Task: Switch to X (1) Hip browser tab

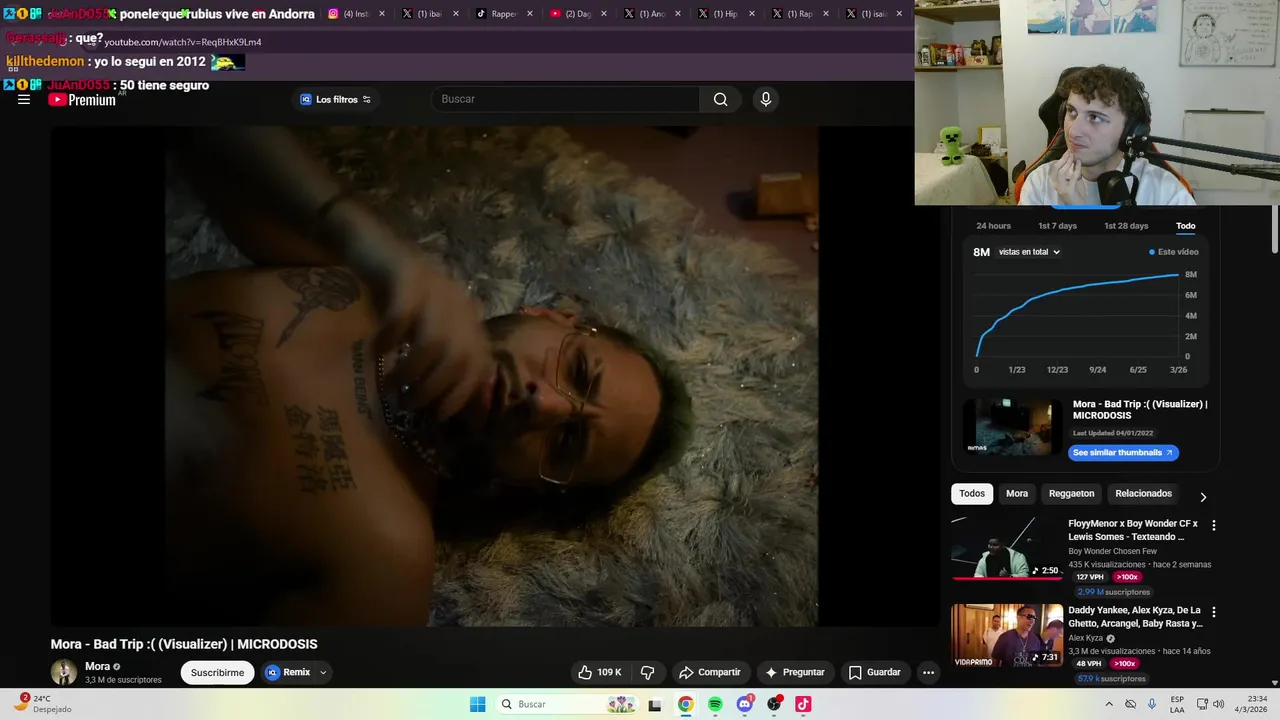Action: pos(724,14)
